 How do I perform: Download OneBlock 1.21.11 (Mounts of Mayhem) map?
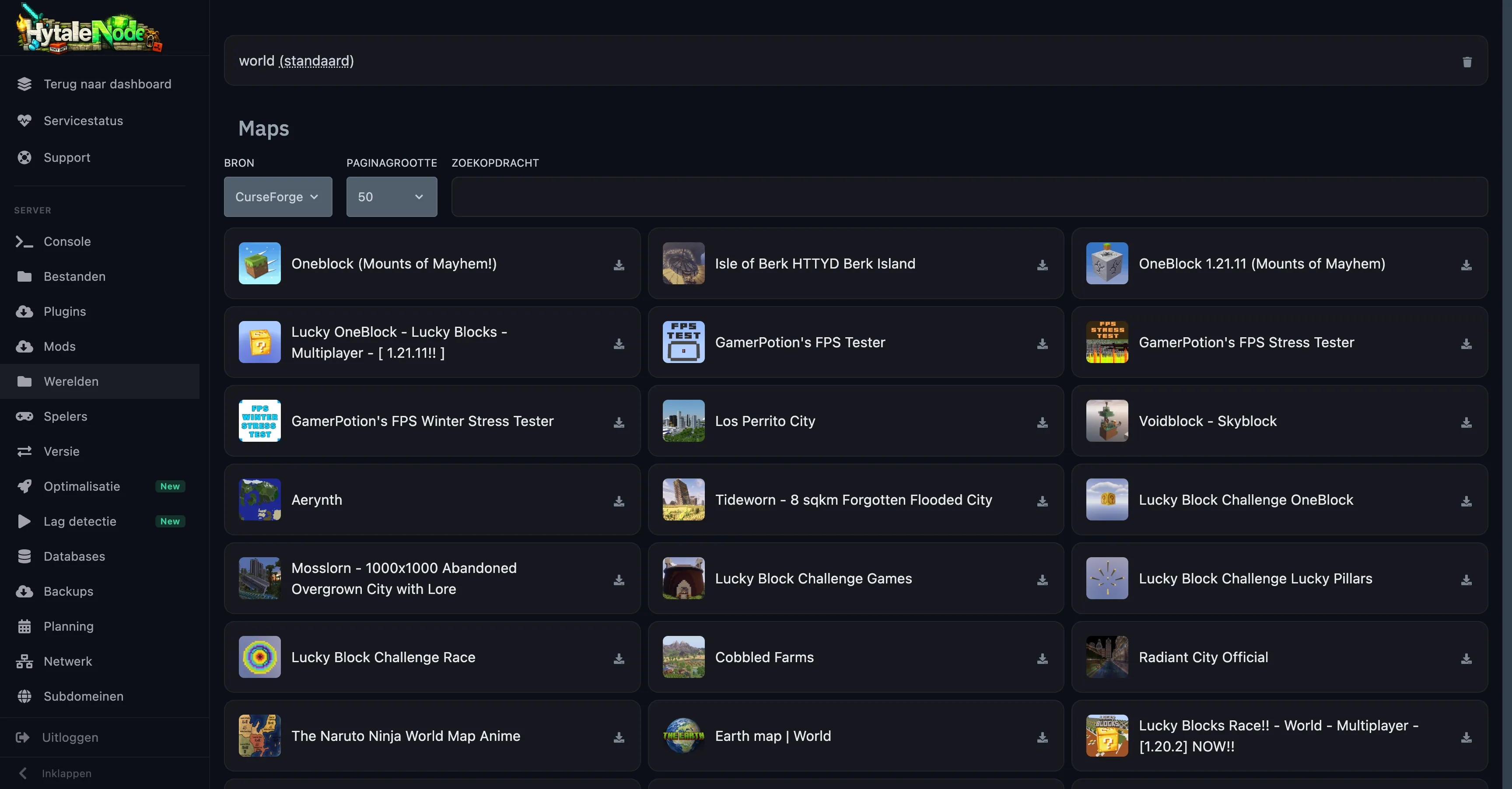[x=1466, y=265]
